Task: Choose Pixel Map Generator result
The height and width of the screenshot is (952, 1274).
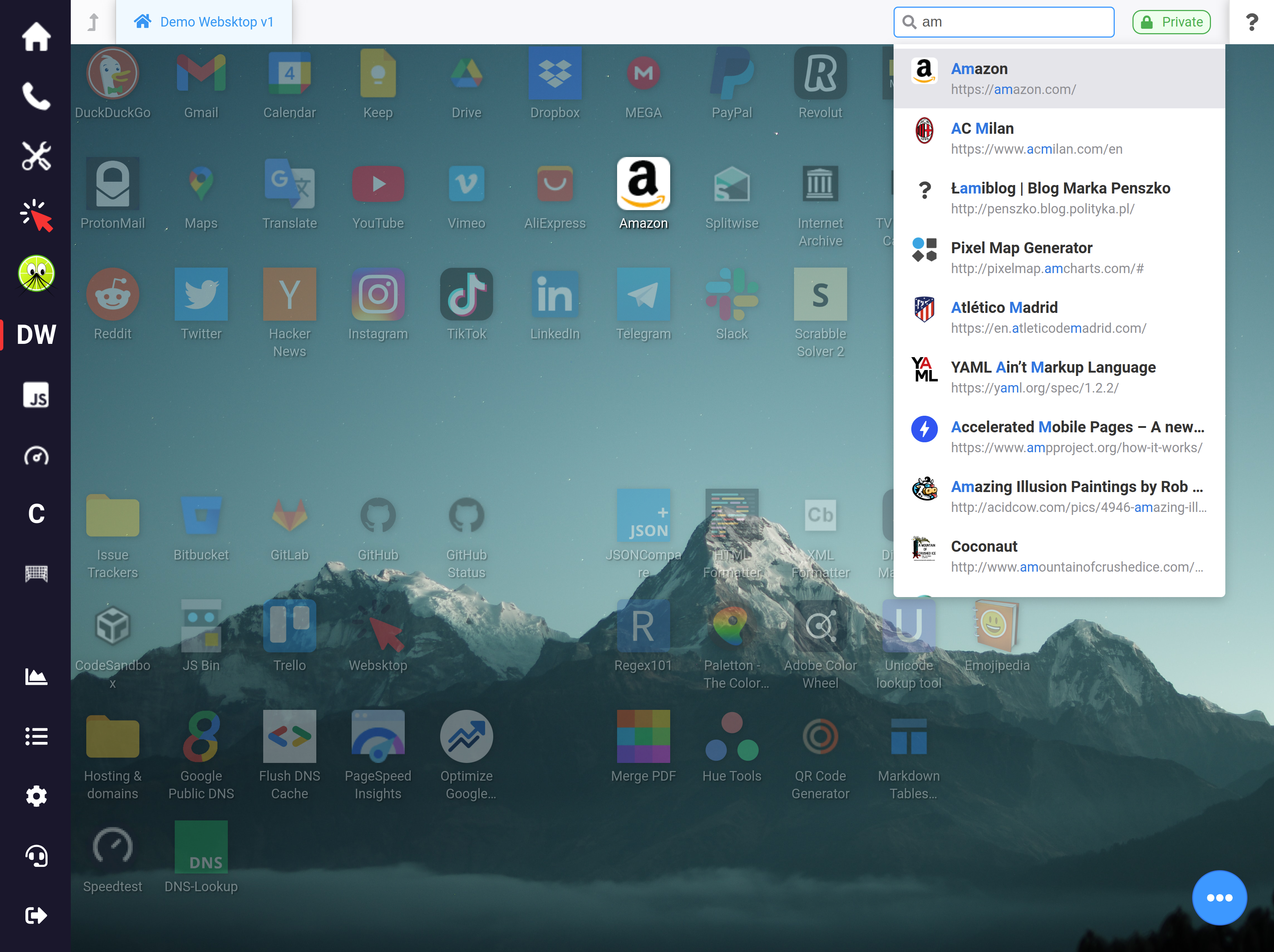Action: point(1059,257)
